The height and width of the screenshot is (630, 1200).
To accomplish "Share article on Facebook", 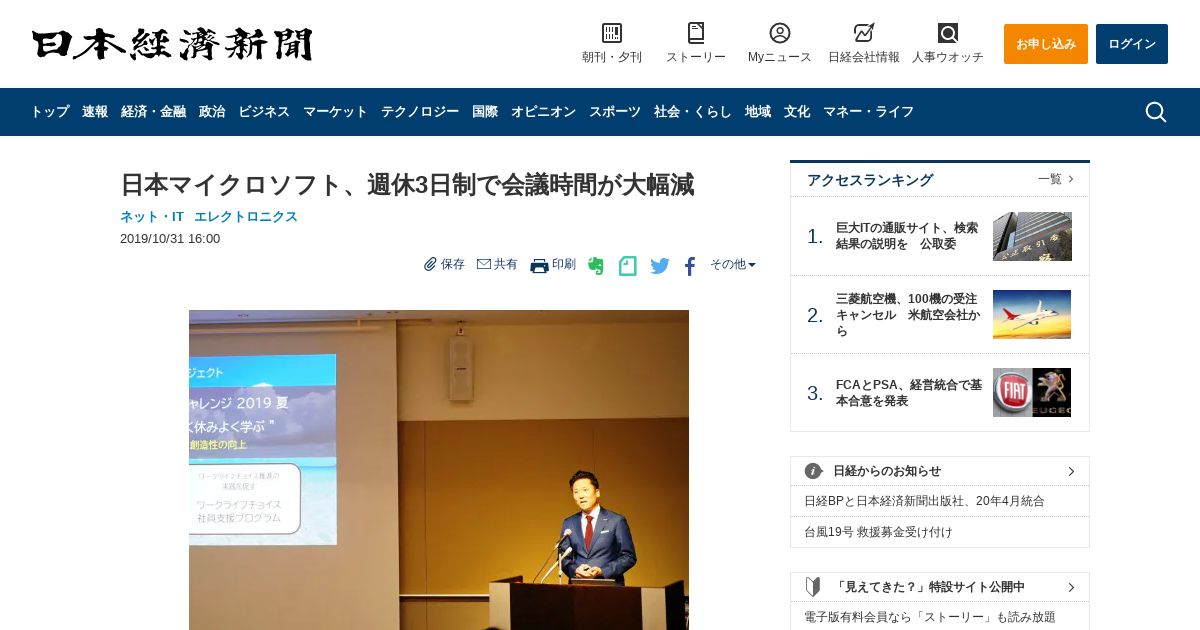I will point(690,266).
